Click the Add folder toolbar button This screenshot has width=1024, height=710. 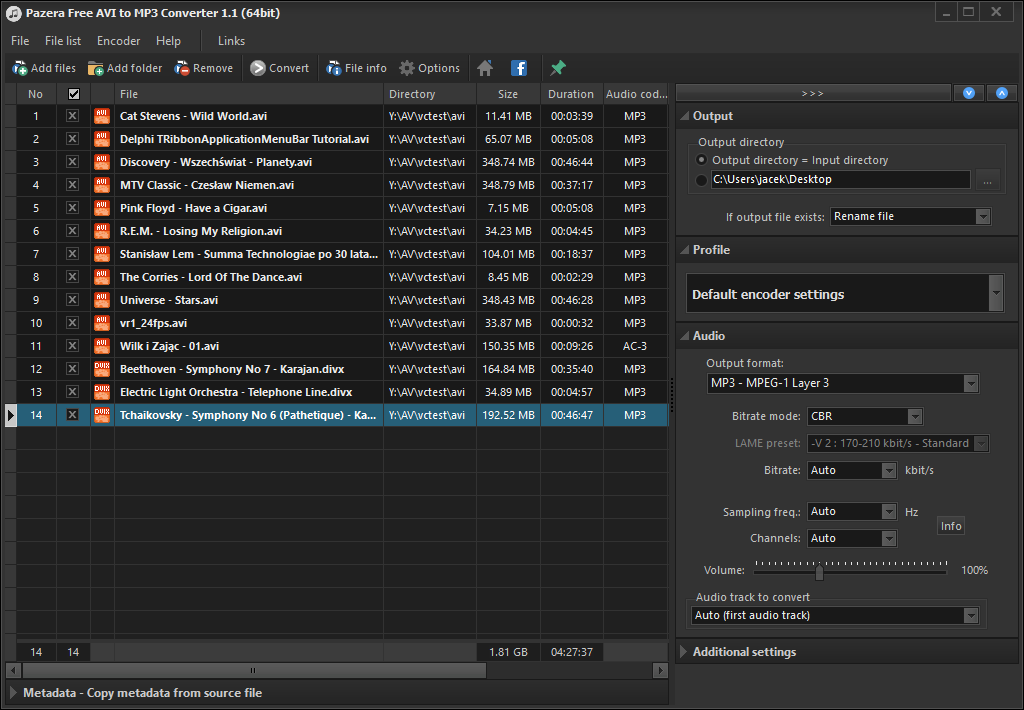point(125,68)
